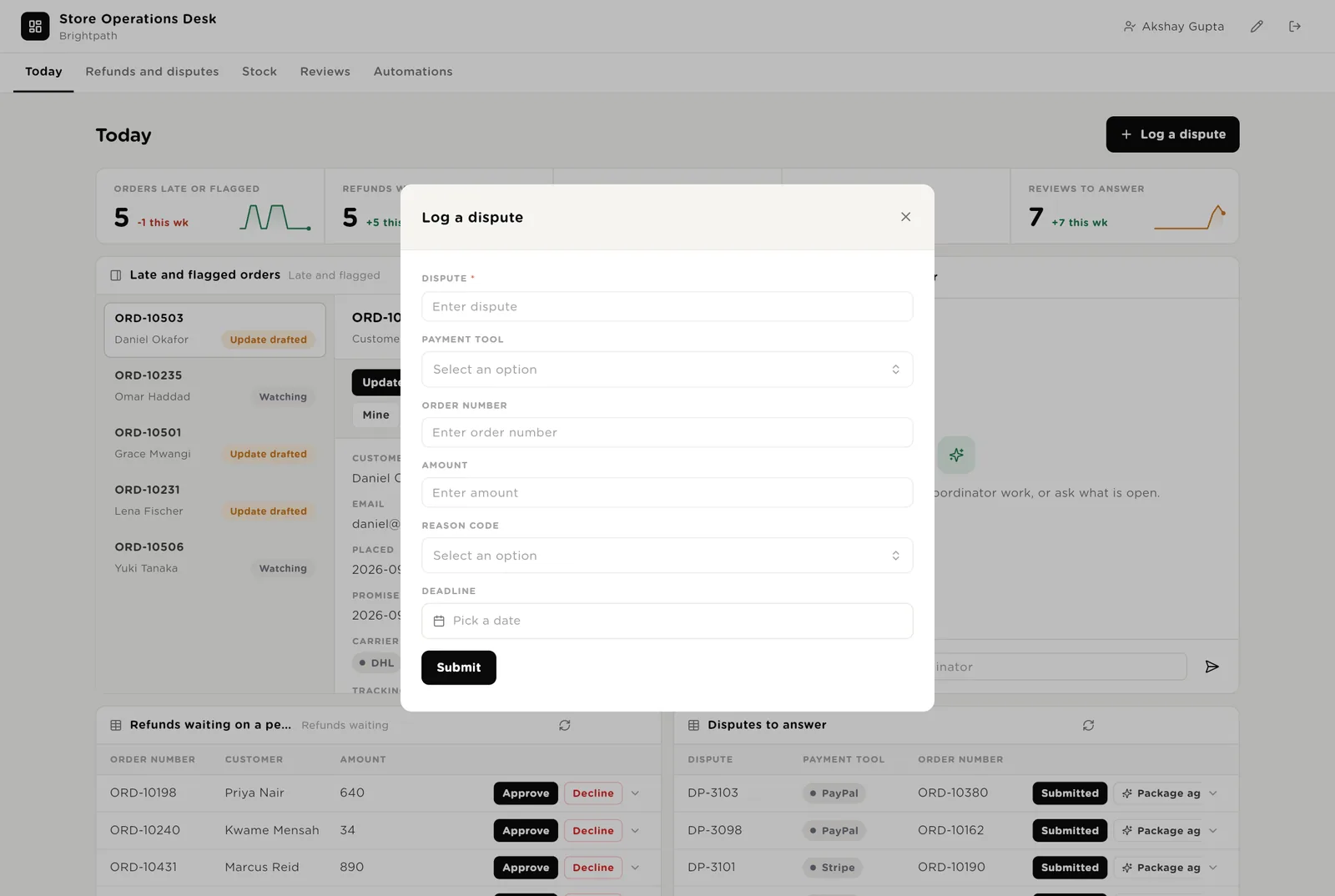Decline the refund for ORD-10431
The image size is (1335, 896).
593,868
